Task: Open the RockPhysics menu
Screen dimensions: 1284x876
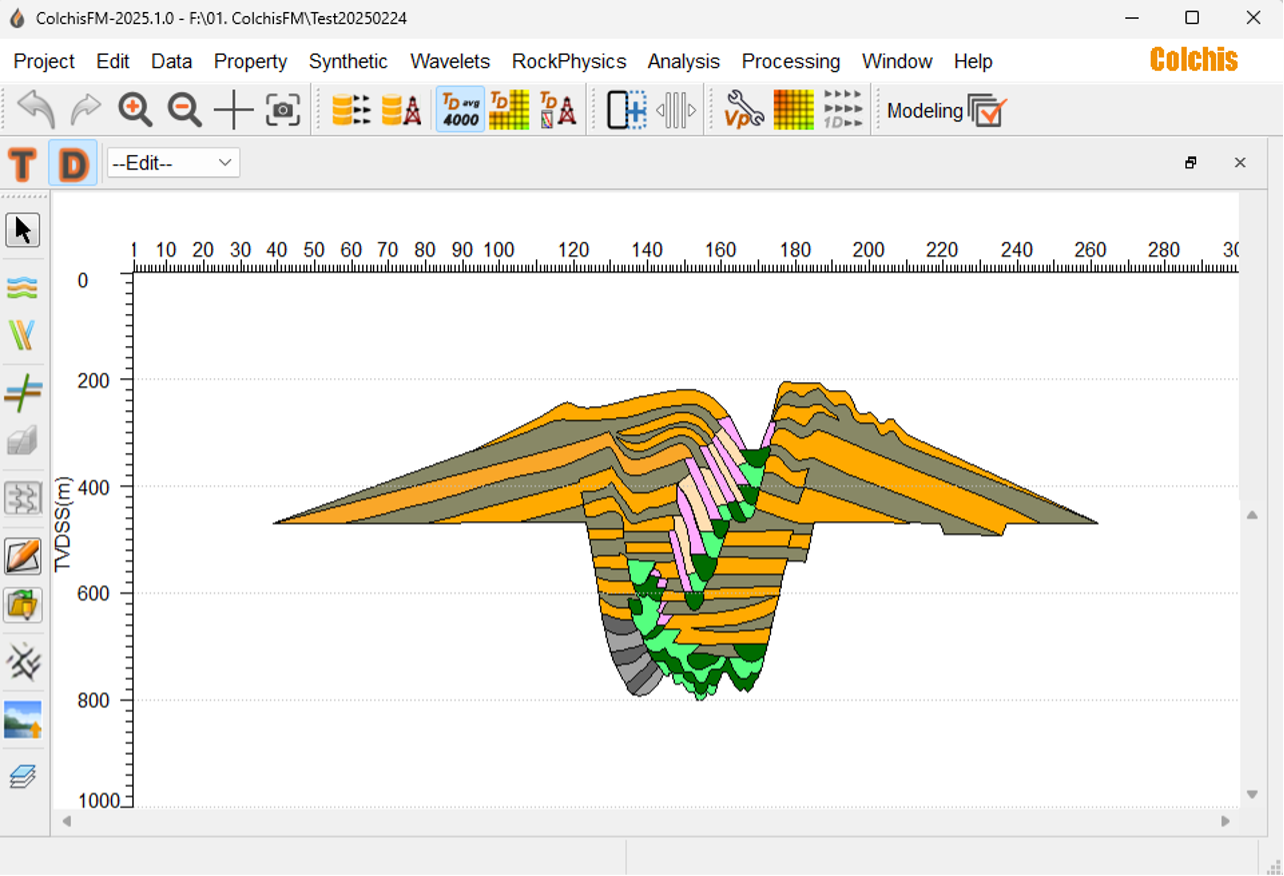Action: point(569,61)
